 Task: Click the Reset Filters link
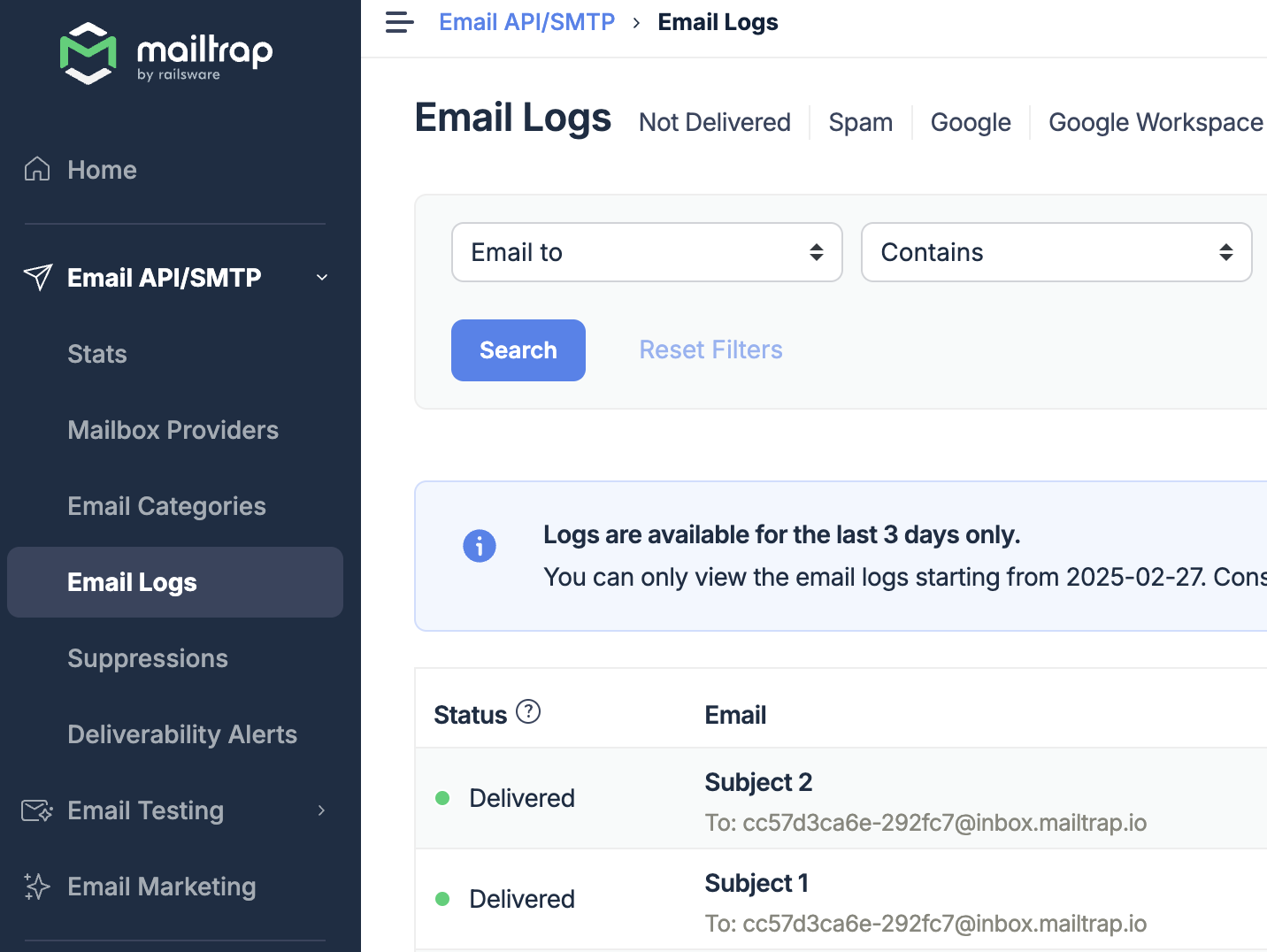(x=711, y=349)
